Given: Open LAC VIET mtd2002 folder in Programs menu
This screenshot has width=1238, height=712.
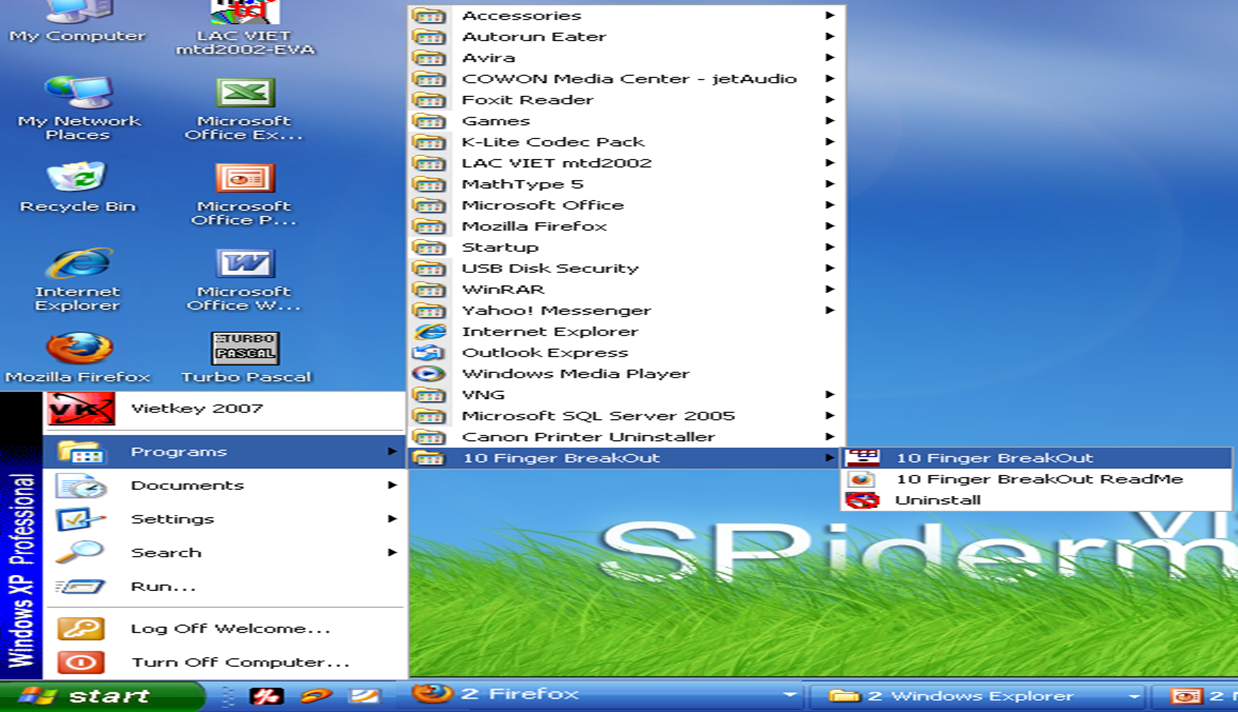Looking at the screenshot, I should point(626,163).
